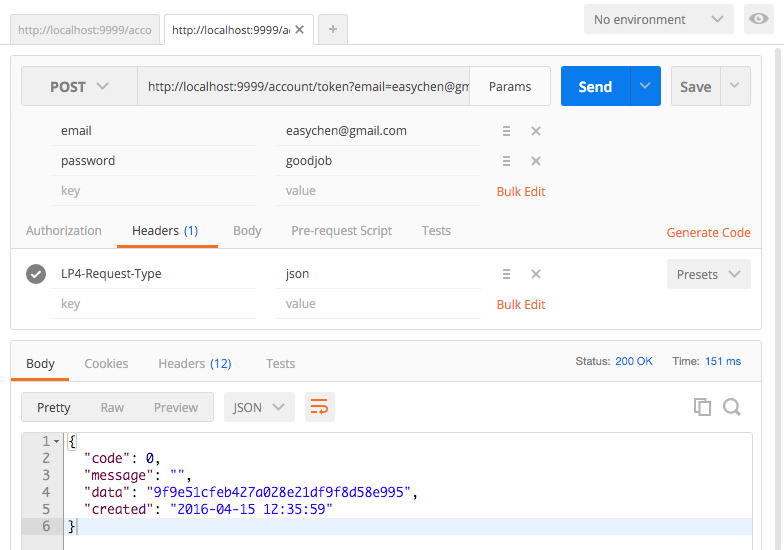This screenshot has height=550, width=784.
Task: Search within the response body
Action: 732,407
